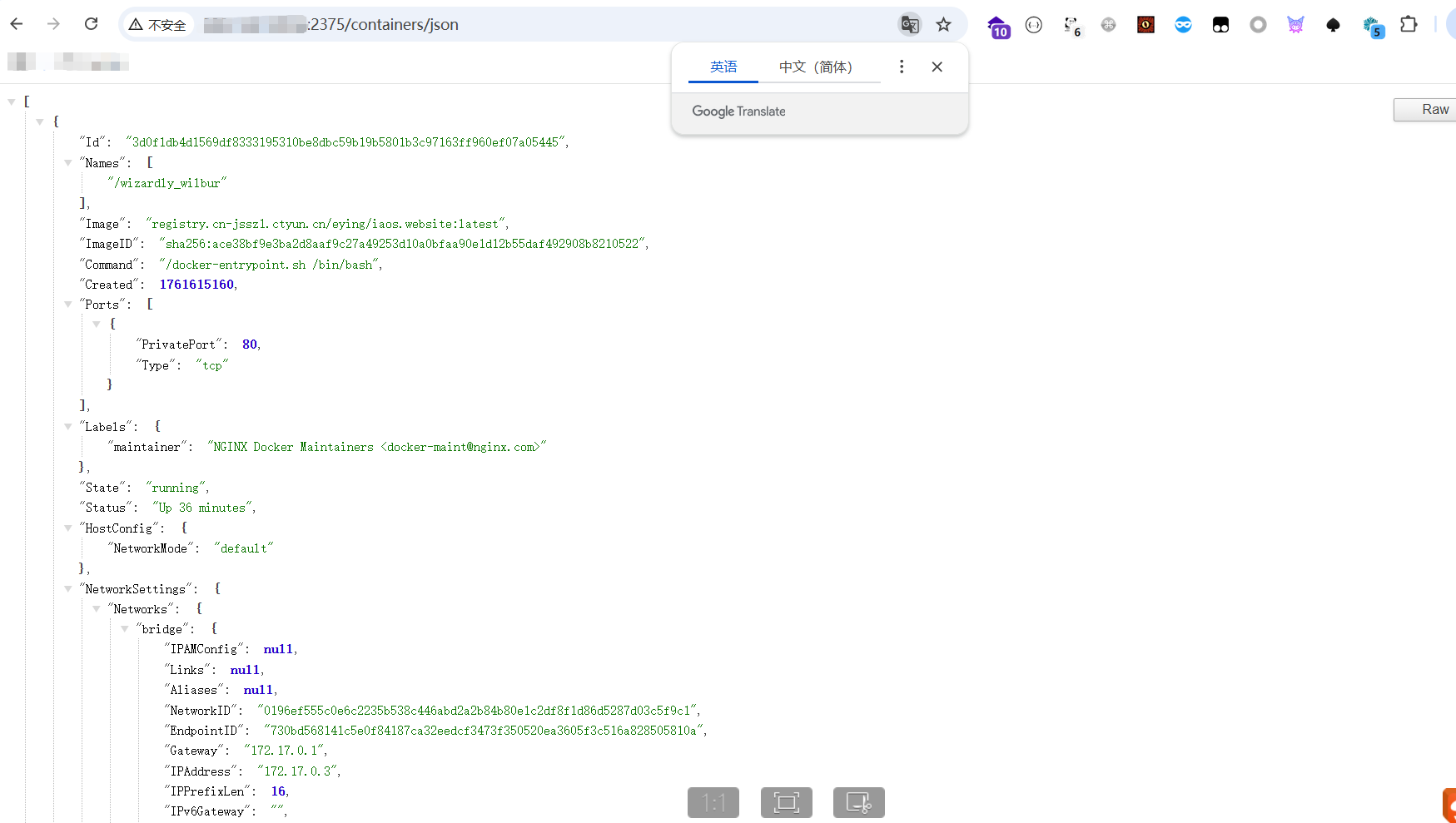
Task: Collapse the Ports array node
Action: [68, 305]
